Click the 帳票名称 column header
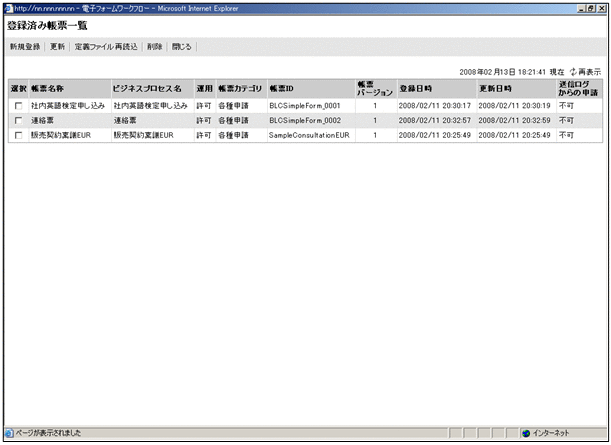The width and height of the screenshot is (611, 445). coord(70,89)
